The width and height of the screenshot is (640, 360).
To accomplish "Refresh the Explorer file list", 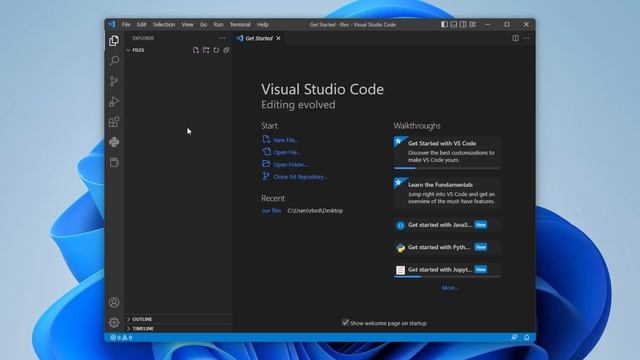I will point(216,50).
